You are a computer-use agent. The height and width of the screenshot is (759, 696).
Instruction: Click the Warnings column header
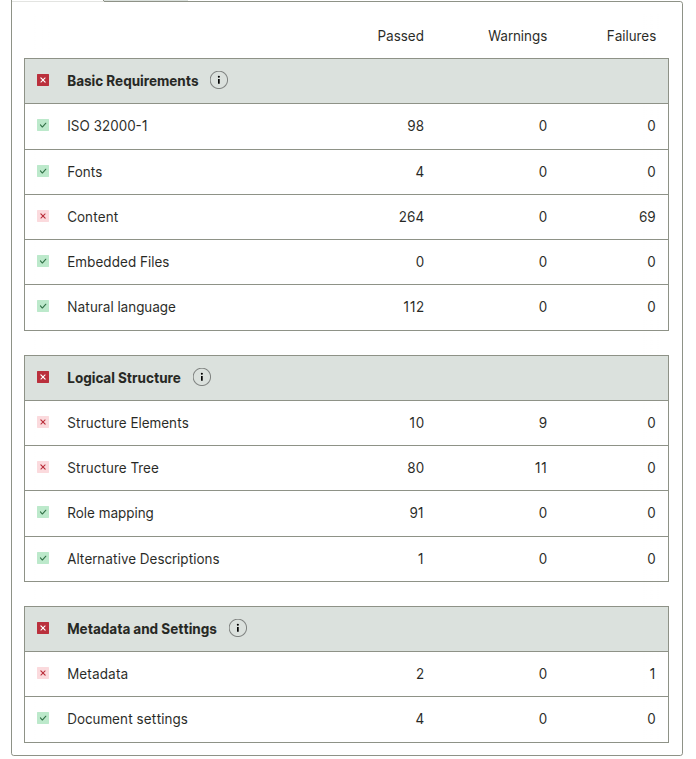tap(517, 36)
